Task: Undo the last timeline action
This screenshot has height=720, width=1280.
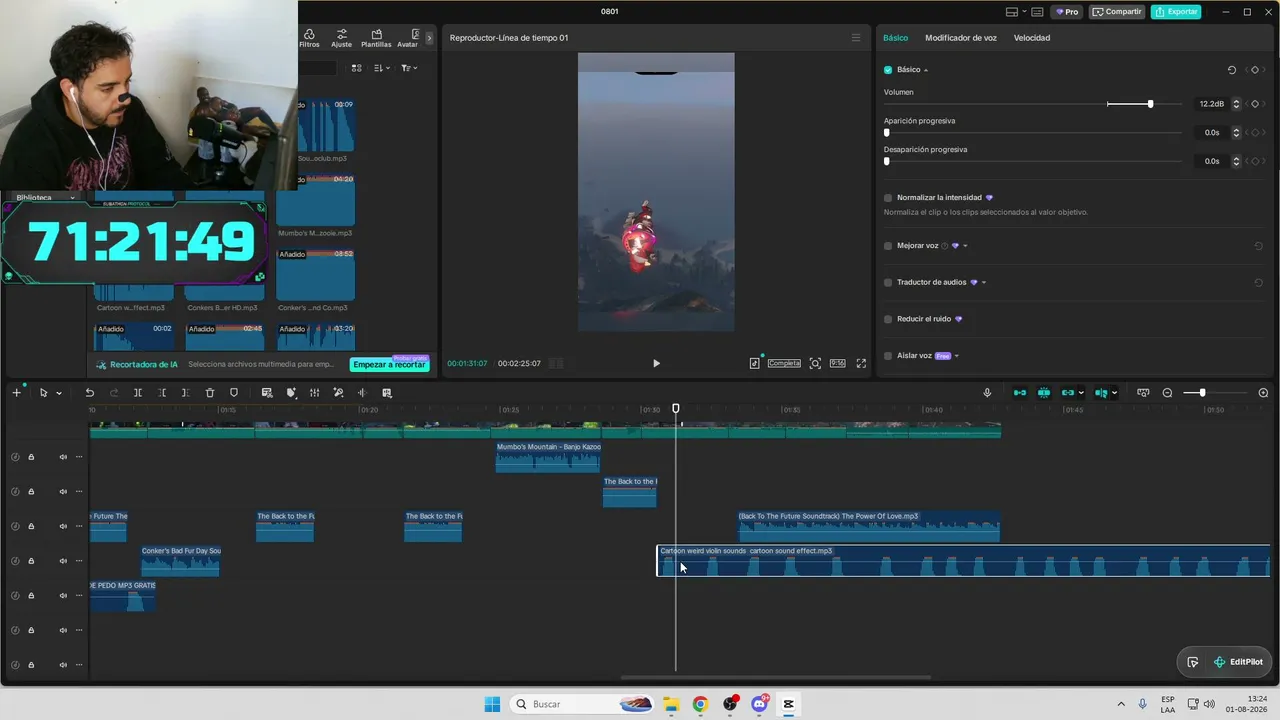Action: (x=89, y=393)
